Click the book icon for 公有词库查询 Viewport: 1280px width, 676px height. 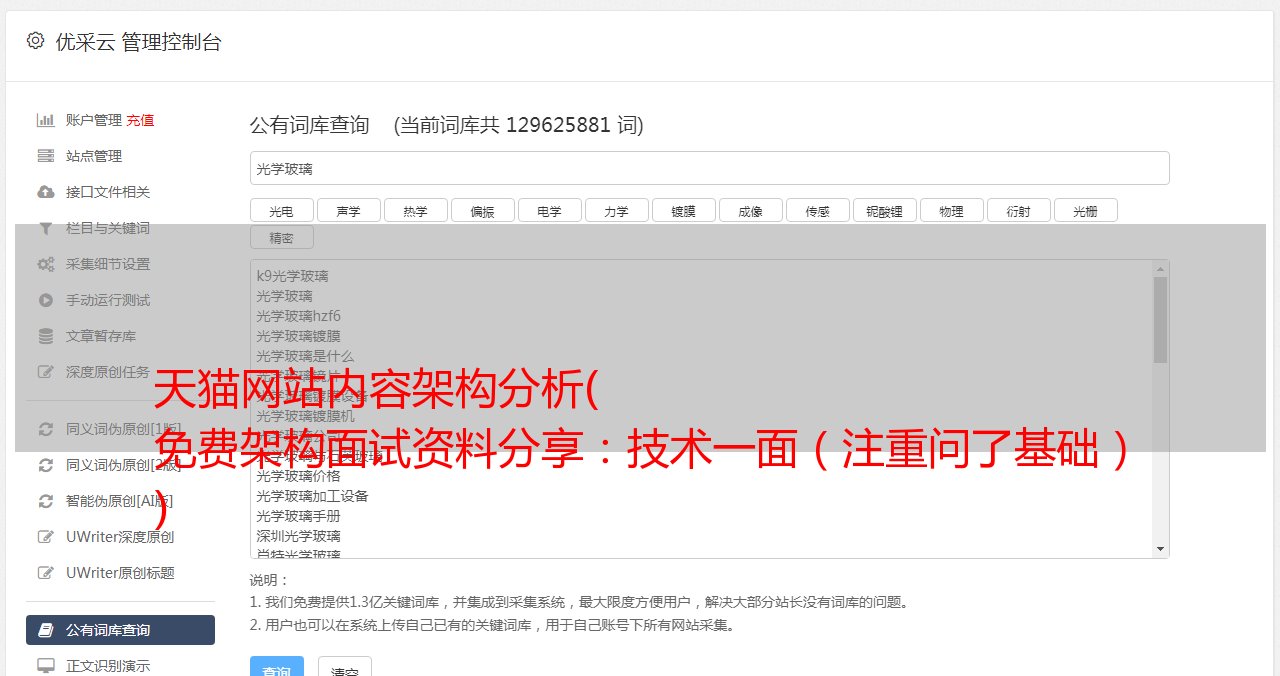tap(46, 630)
